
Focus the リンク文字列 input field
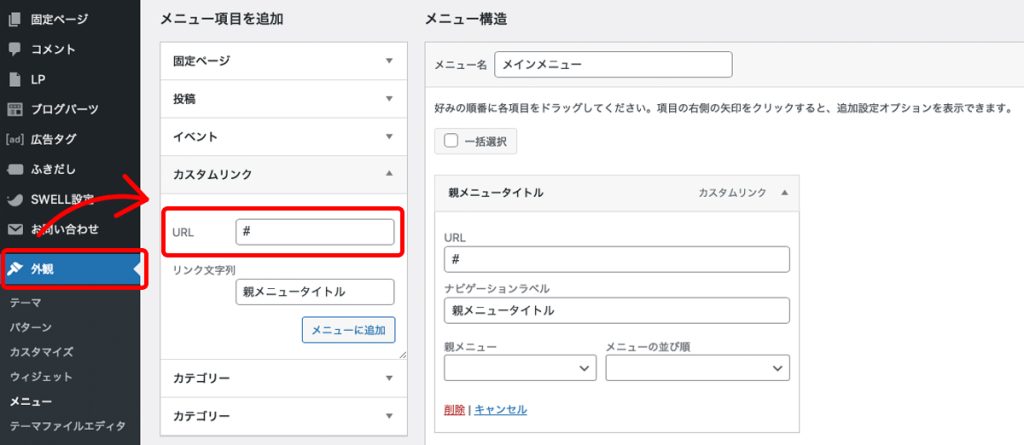coord(315,292)
